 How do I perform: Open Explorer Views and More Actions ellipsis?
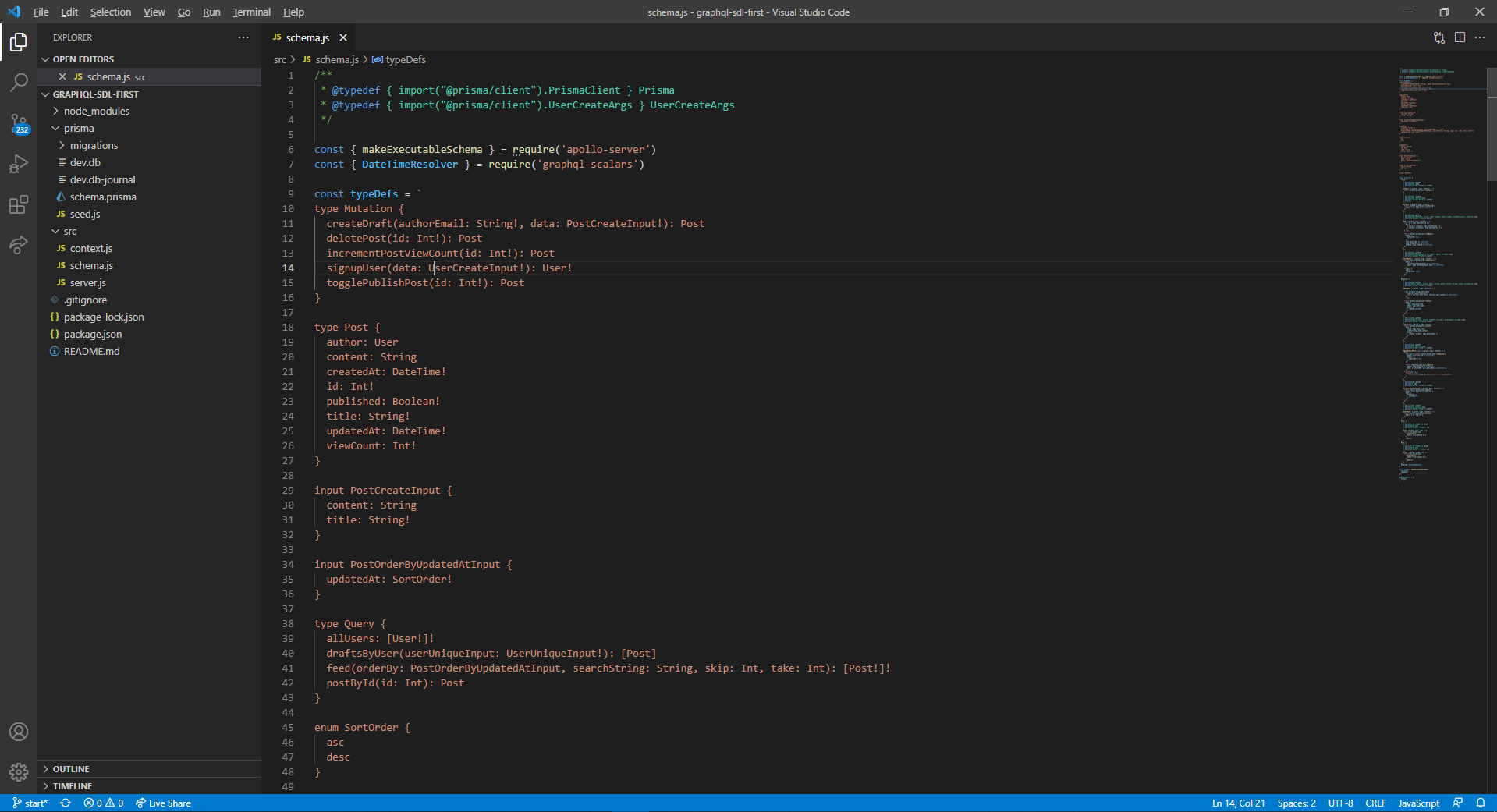pos(243,37)
